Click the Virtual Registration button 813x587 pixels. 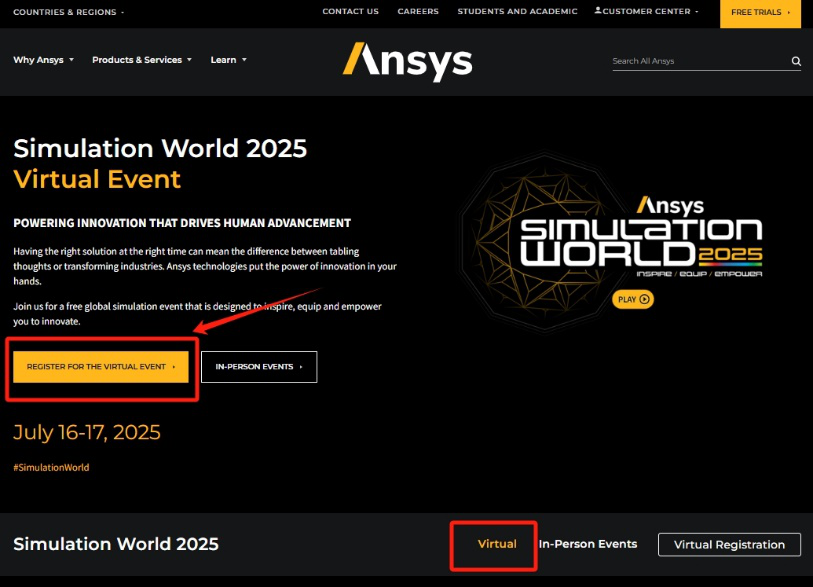729,544
